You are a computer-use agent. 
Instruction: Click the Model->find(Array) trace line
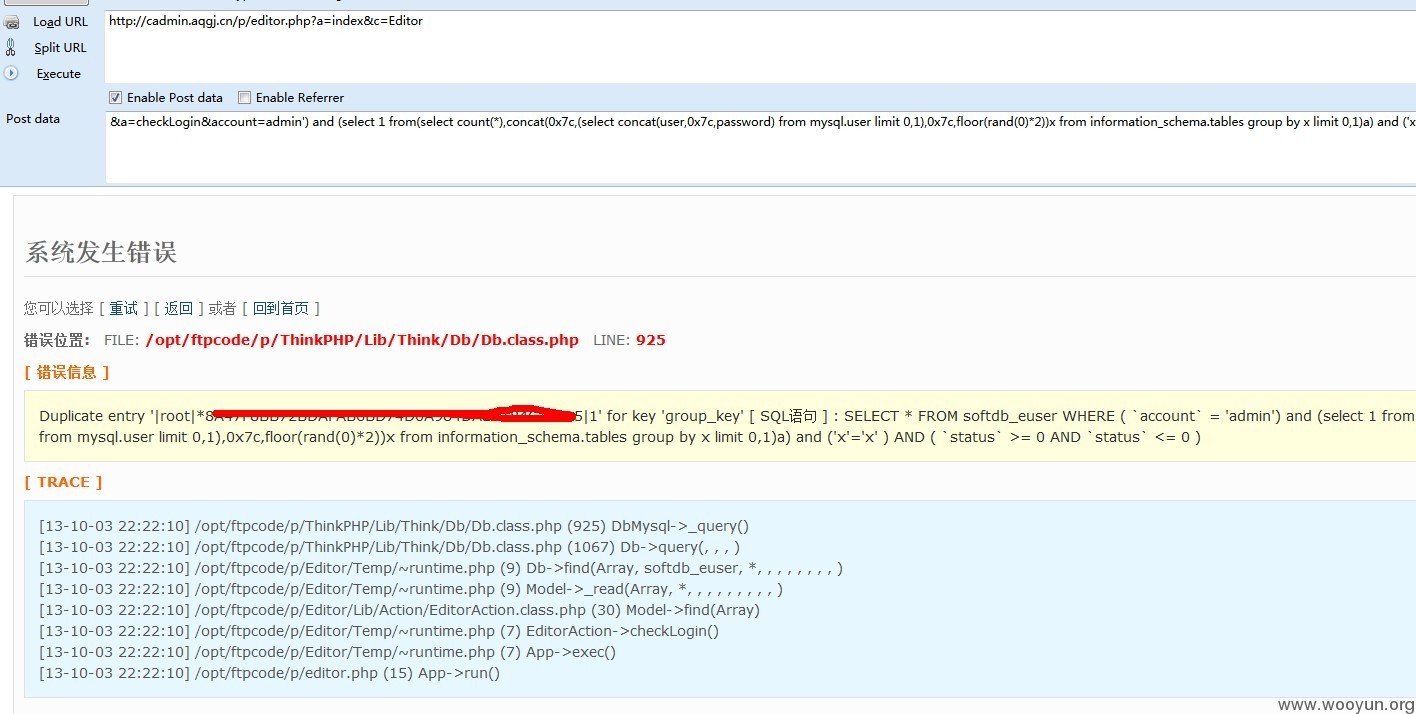coord(400,610)
